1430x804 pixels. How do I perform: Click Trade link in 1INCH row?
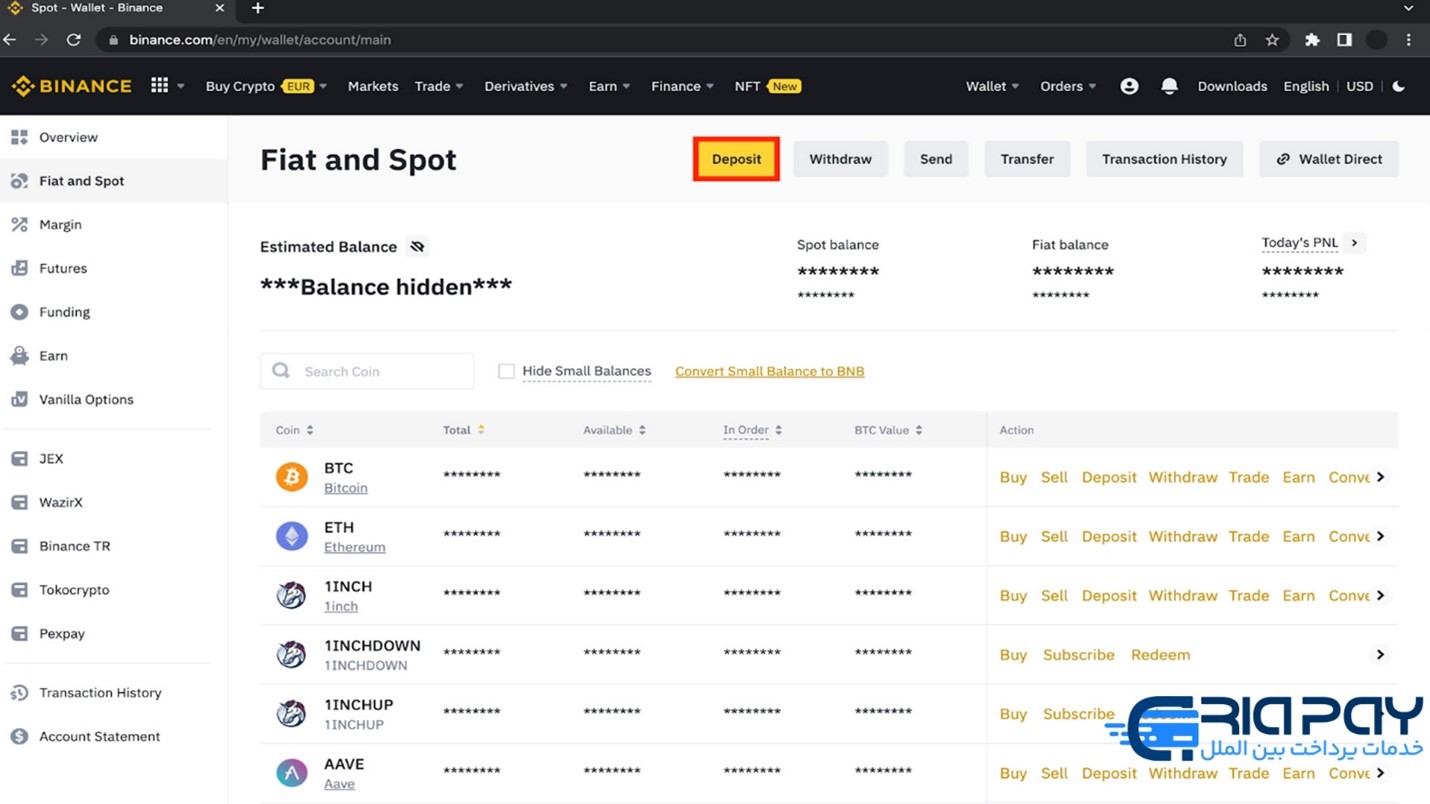(1248, 595)
